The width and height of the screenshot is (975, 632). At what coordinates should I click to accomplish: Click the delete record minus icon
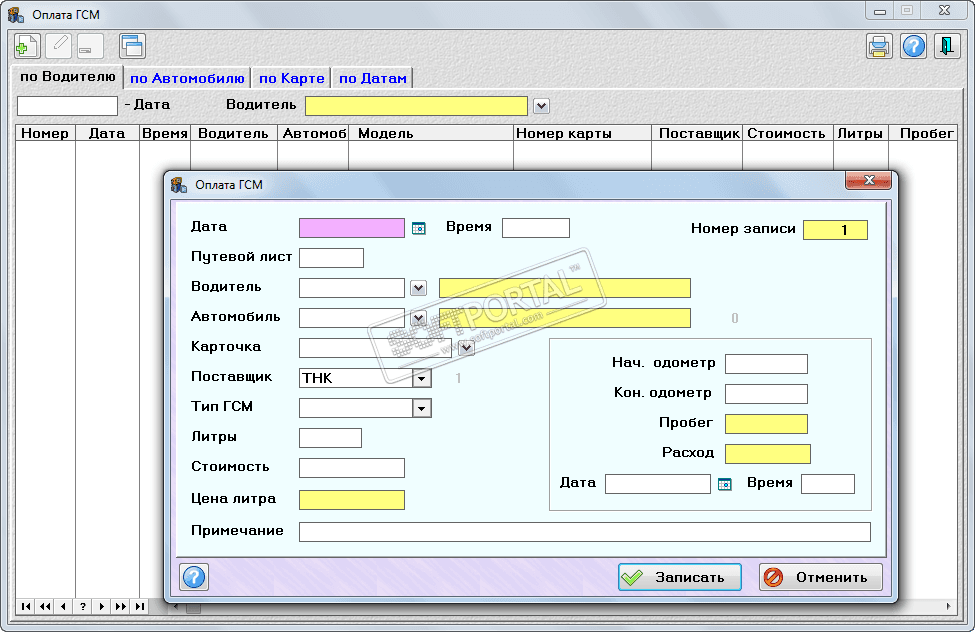click(89, 47)
